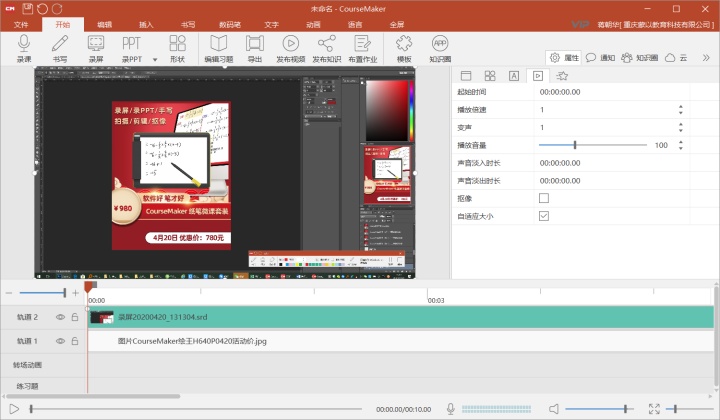The height and width of the screenshot is (420, 720).
Task: Toggle the 抠像 checkbox
Action: (544, 198)
